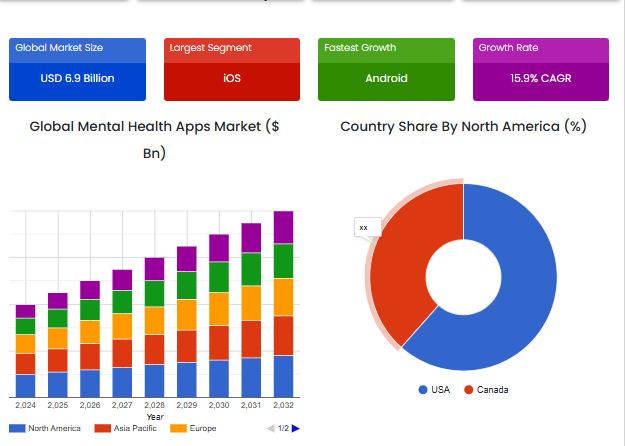
Task: Click the 2,032 stacked bar
Action: click(283, 305)
